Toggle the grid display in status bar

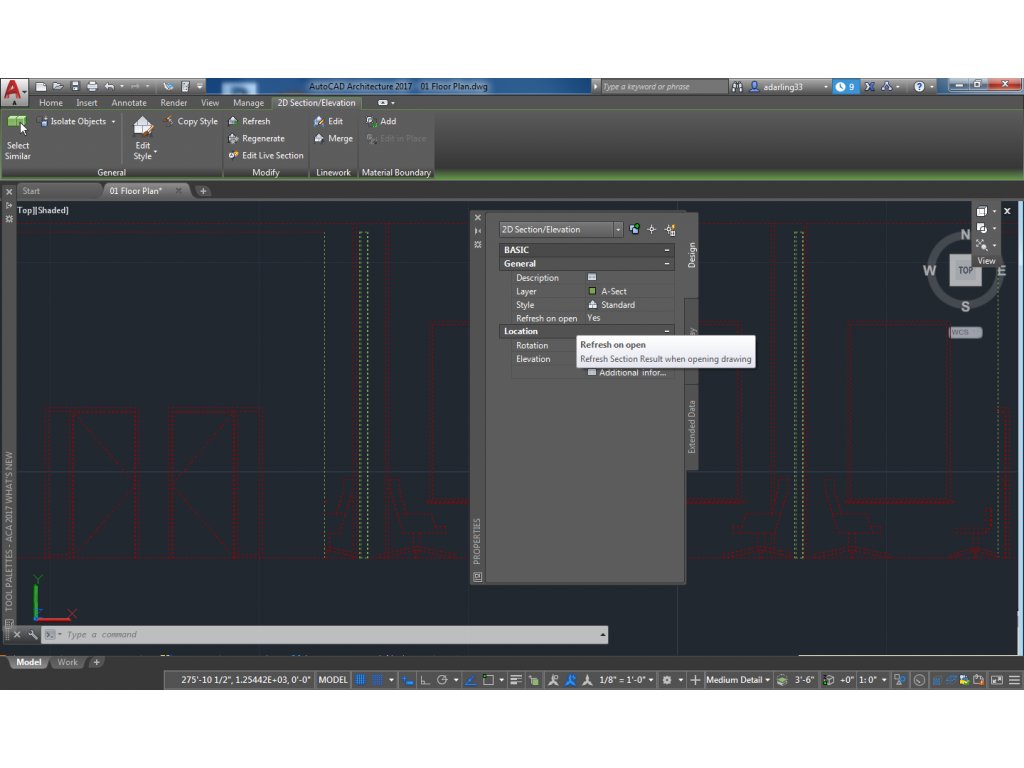click(x=360, y=680)
